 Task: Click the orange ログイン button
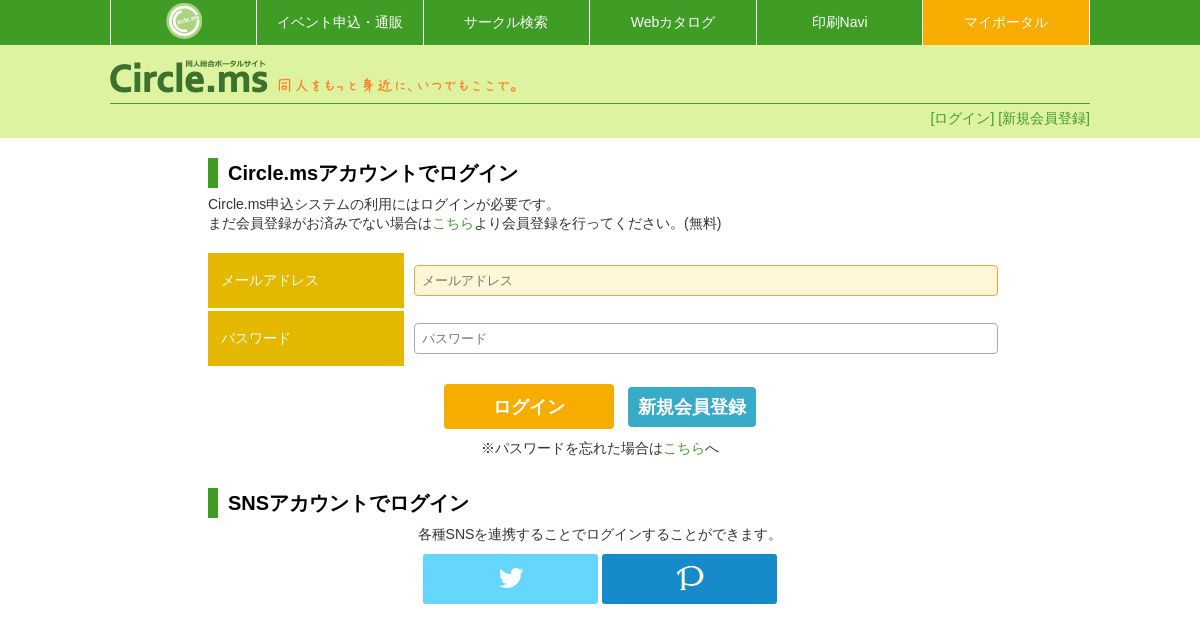click(529, 407)
